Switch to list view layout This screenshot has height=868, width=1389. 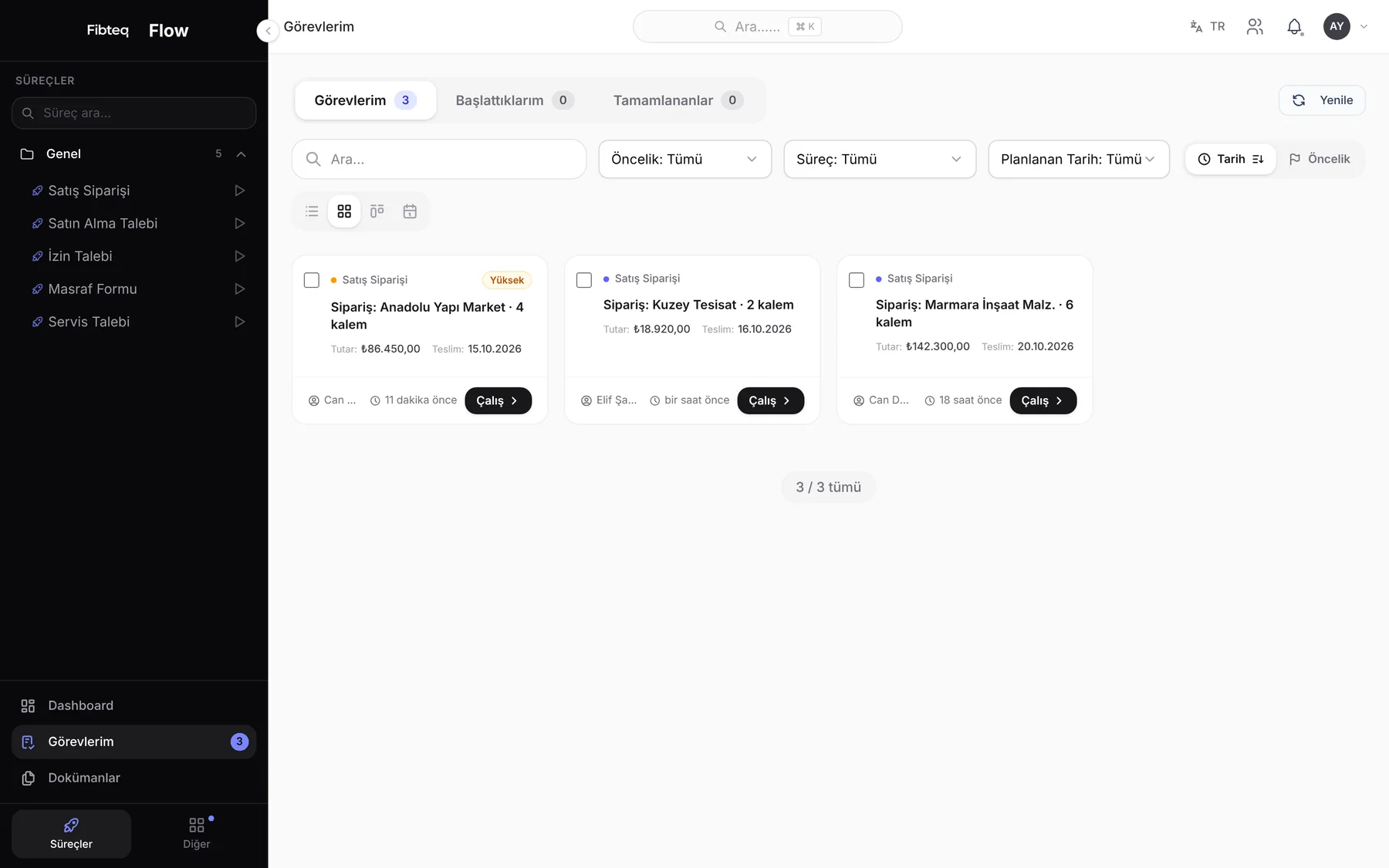[312, 211]
